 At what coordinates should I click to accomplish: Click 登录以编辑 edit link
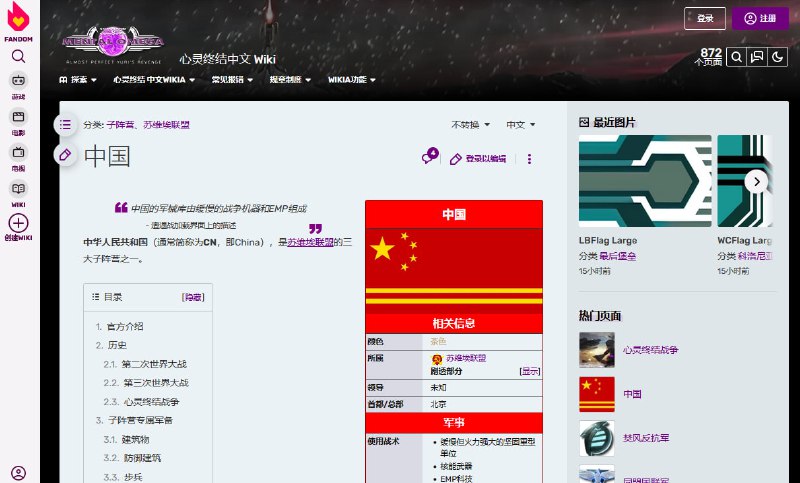point(478,159)
